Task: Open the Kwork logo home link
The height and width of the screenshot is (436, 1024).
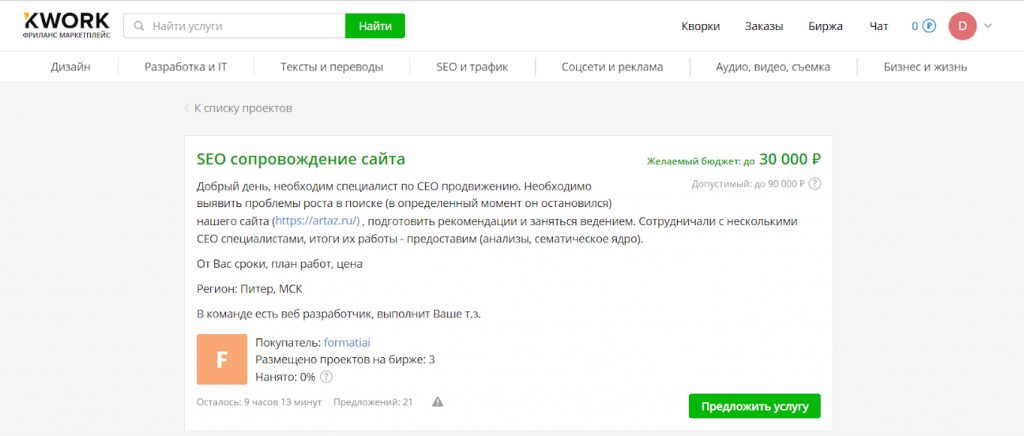Action: pos(66,25)
